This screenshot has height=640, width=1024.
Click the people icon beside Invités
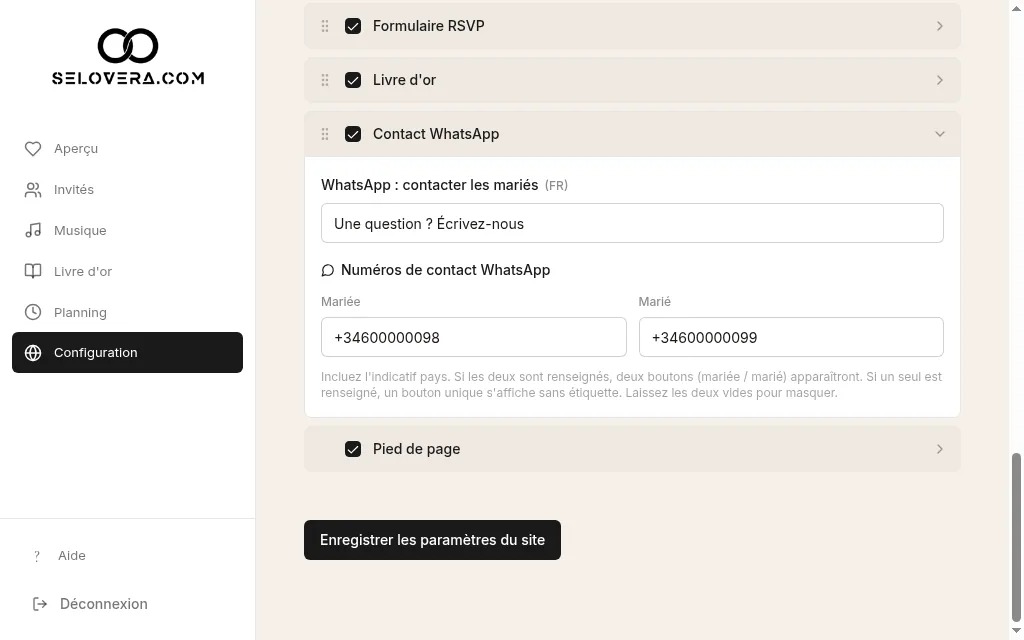point(33,190)
